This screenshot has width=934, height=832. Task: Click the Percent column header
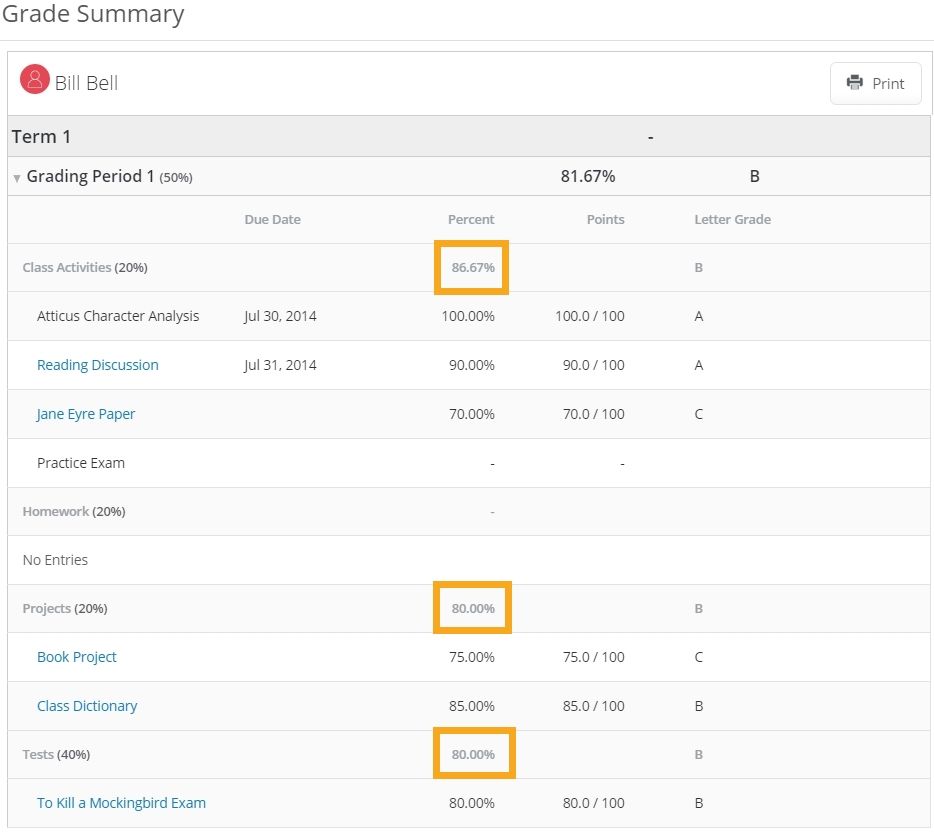pos(471,219)
